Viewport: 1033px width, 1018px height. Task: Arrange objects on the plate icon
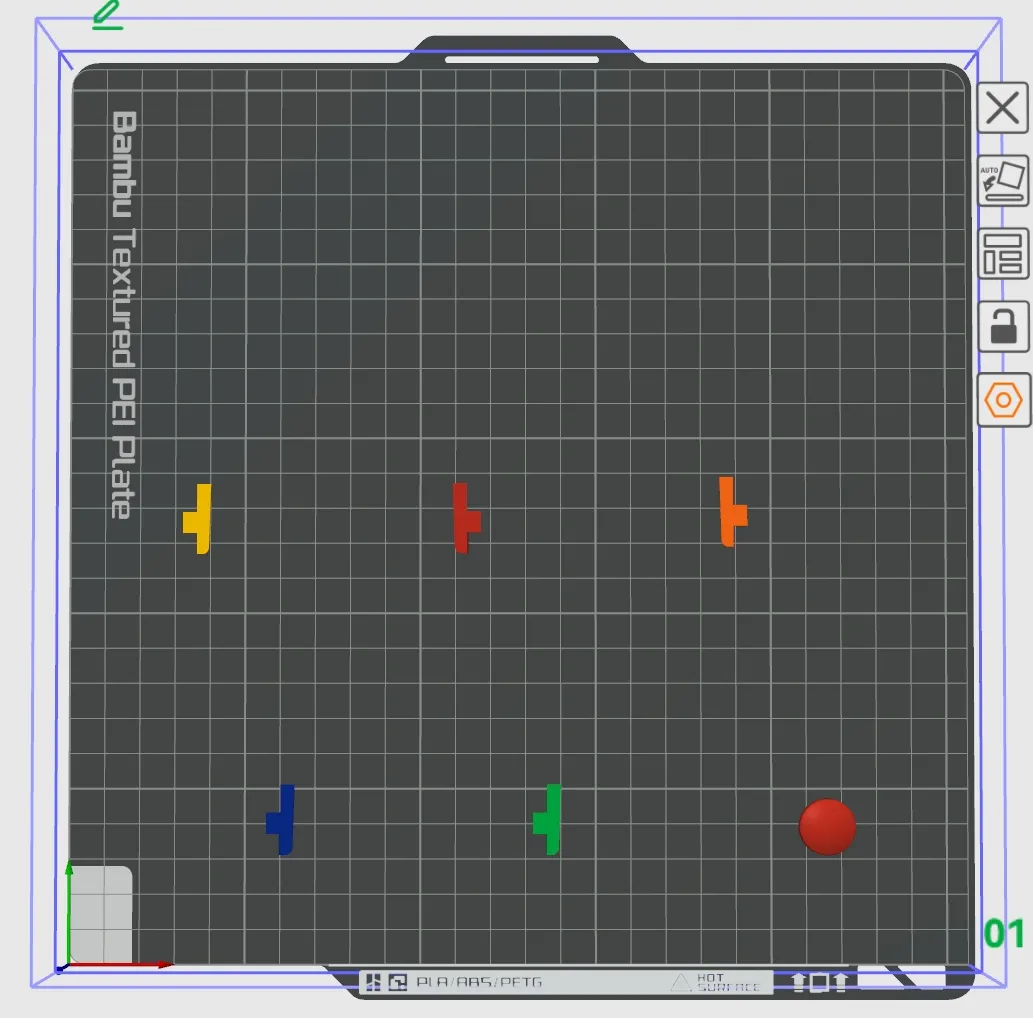point(1003,254)
